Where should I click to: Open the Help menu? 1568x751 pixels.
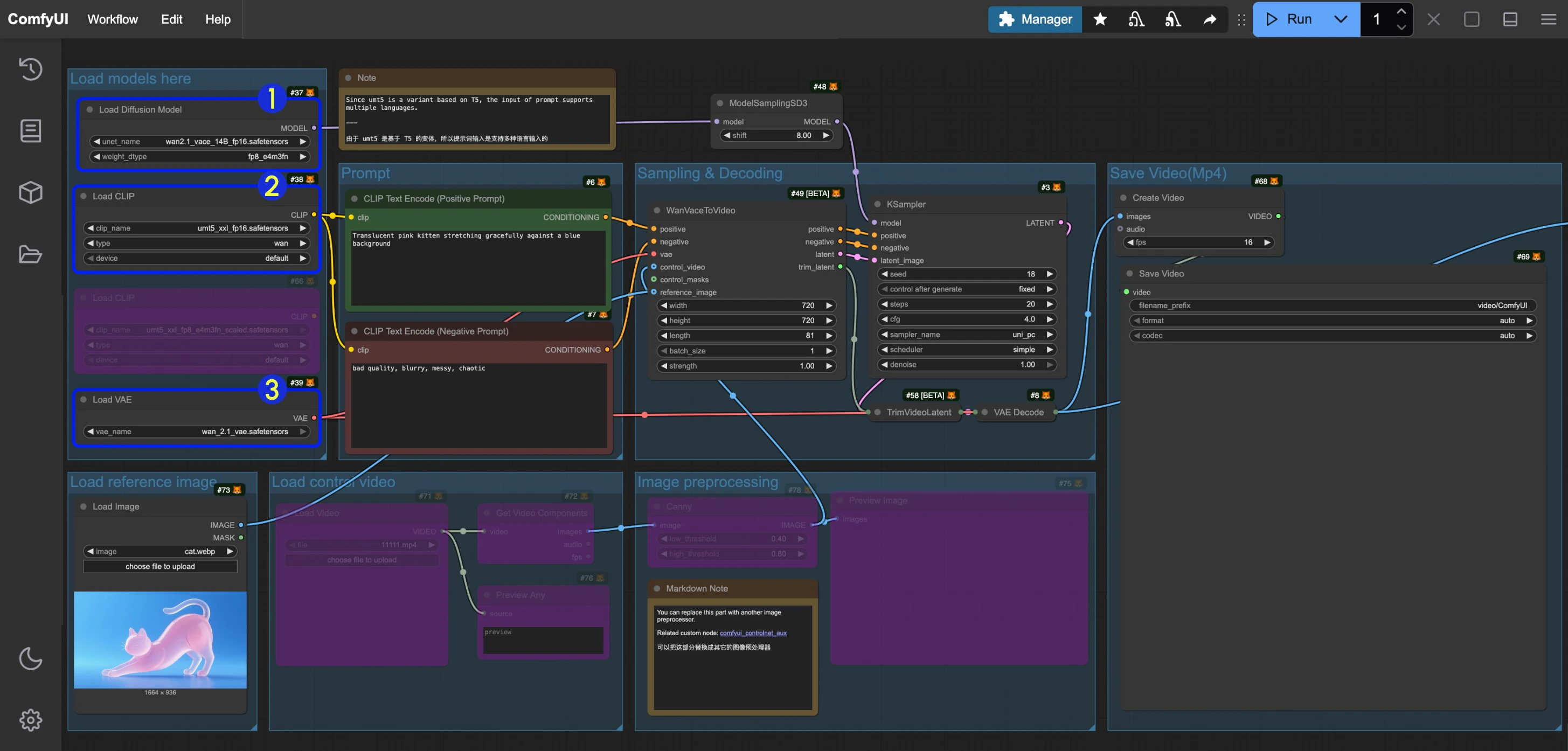217,19
